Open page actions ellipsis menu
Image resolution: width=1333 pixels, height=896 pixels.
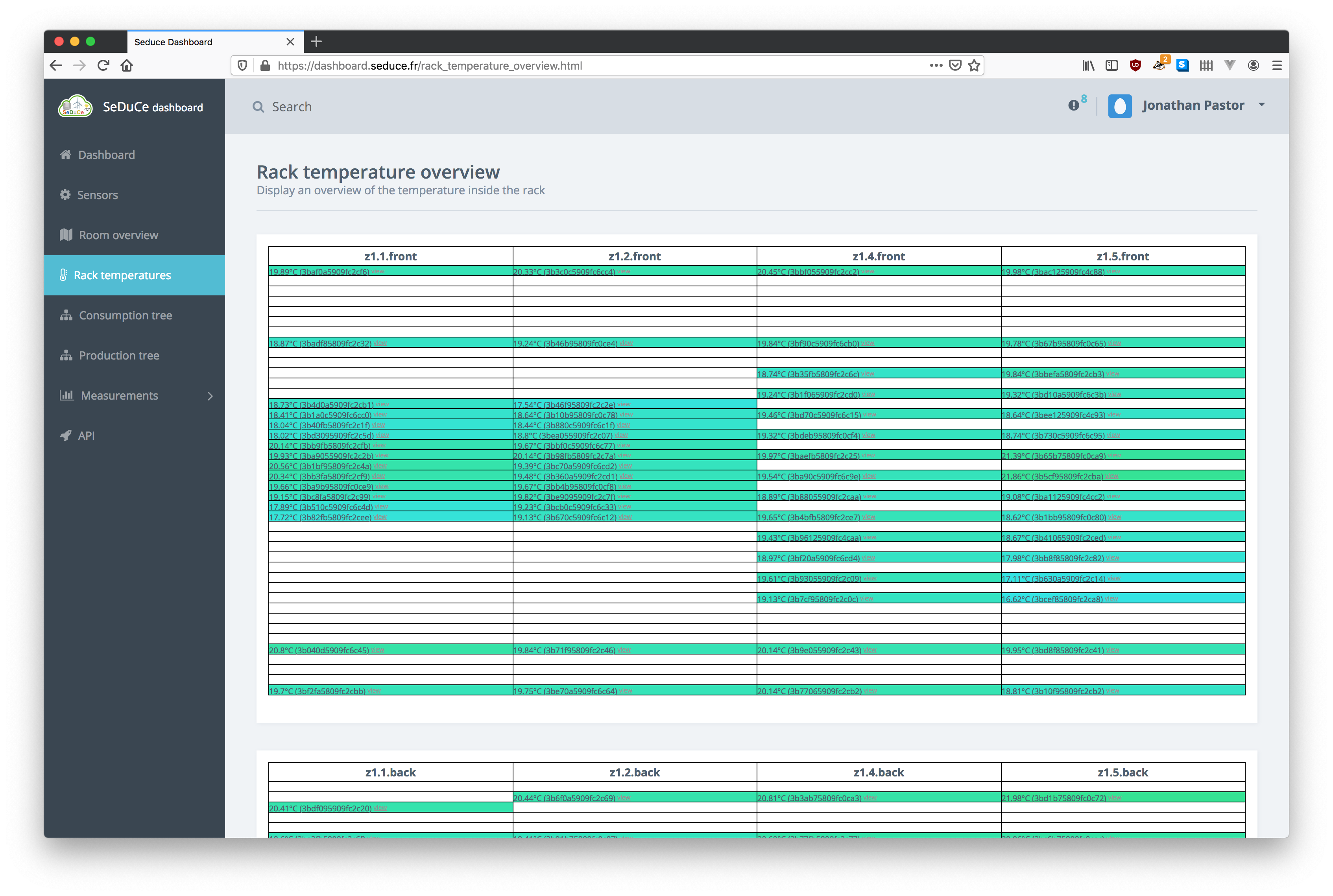[x=936, y=66]
